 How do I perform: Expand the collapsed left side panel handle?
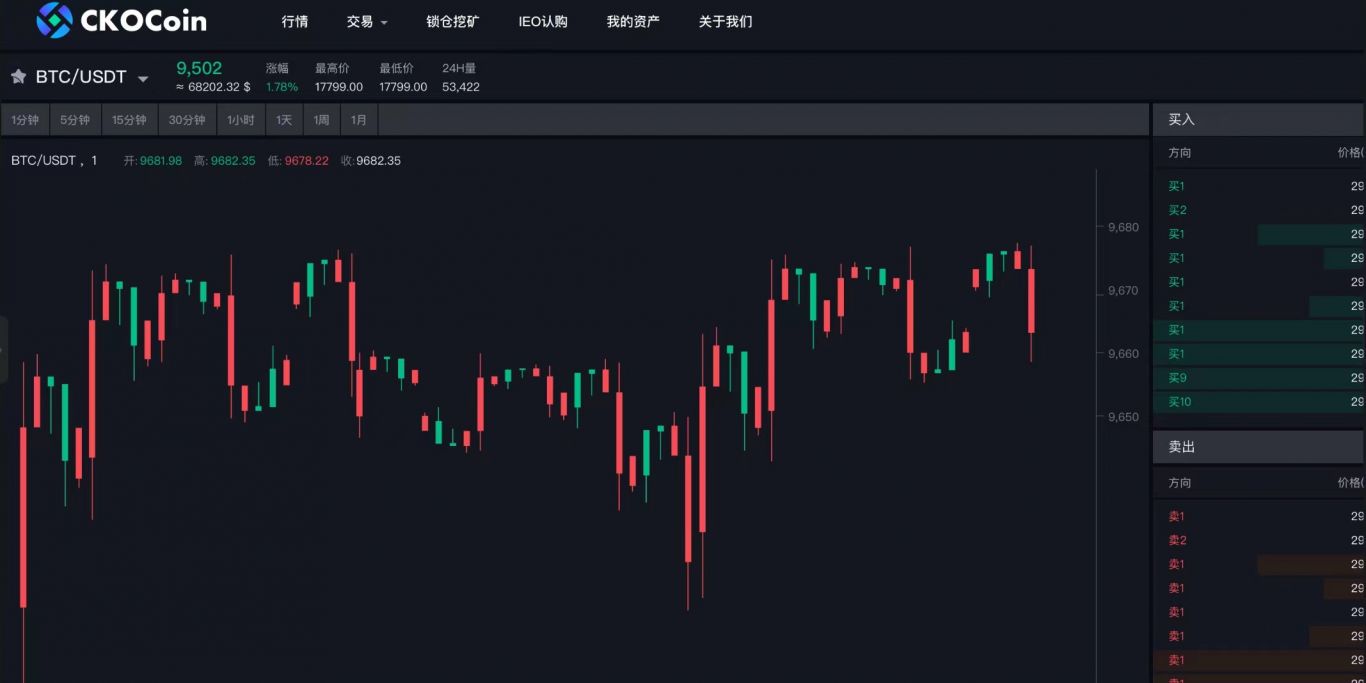[x=4, y=349]
